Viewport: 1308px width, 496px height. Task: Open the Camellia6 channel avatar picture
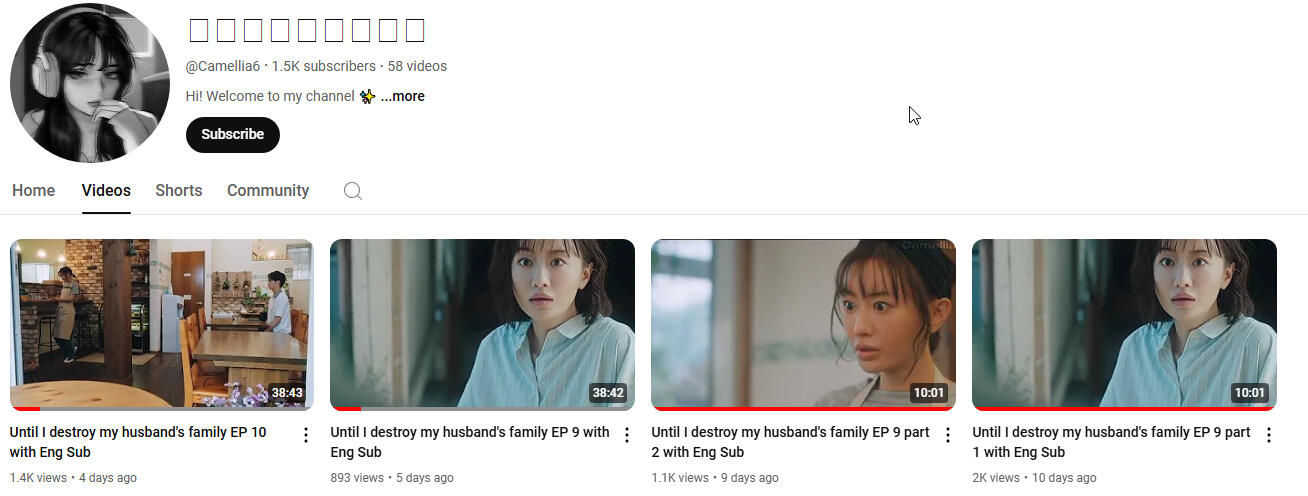point(90,83)
